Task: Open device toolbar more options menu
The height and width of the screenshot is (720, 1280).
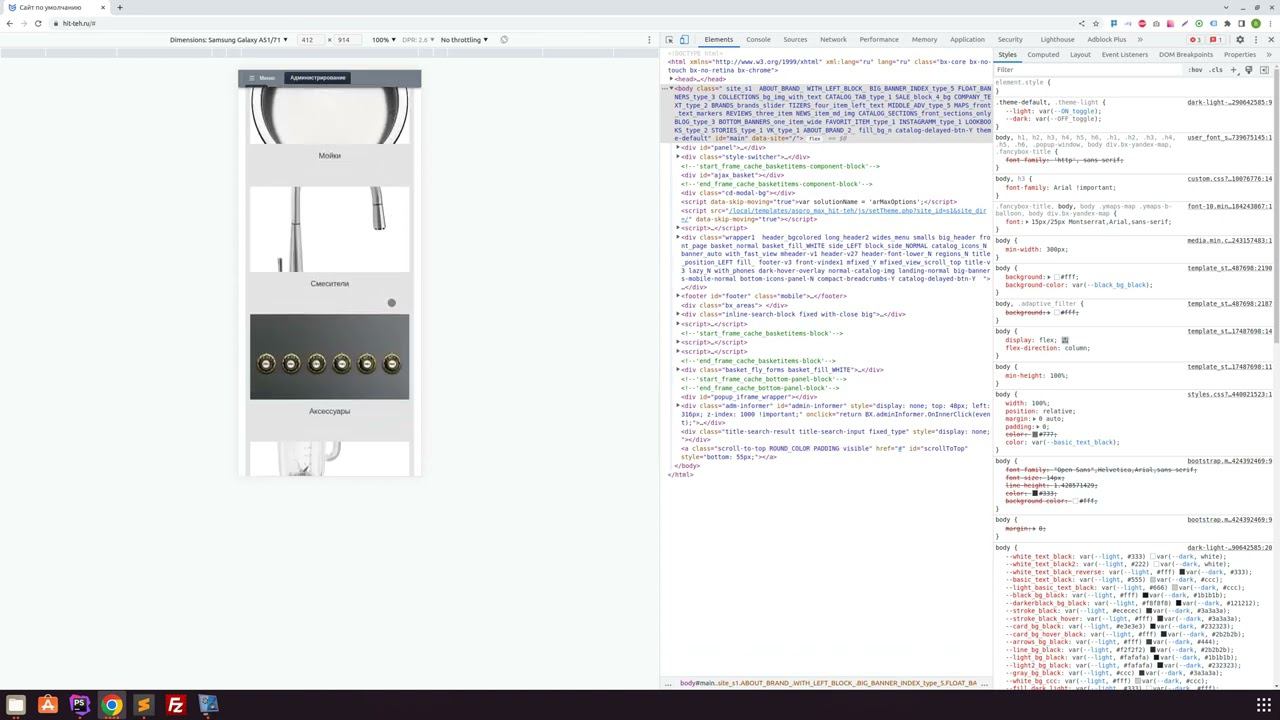Action: click(649, 40)
